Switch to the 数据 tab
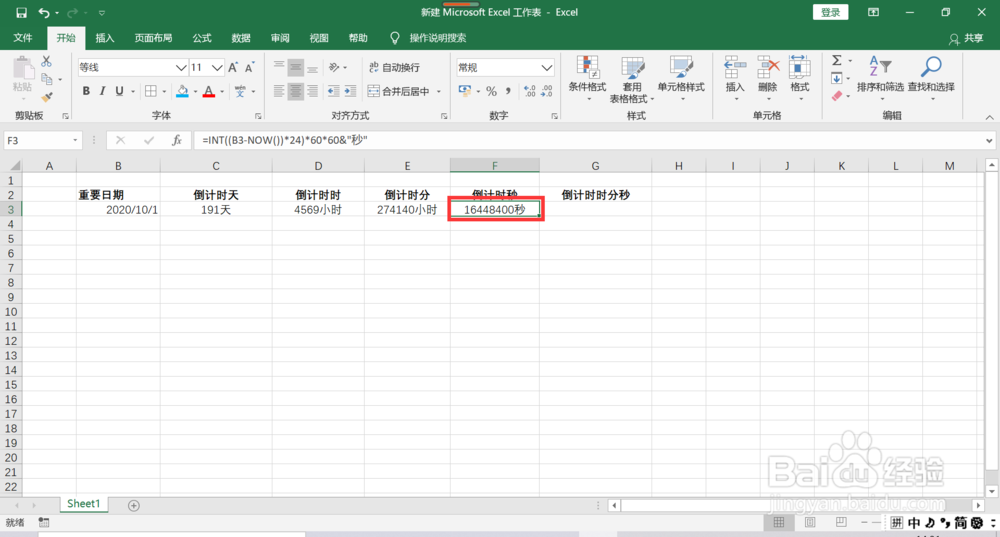This screenshot has width=1000, height=537. point(241,38)
